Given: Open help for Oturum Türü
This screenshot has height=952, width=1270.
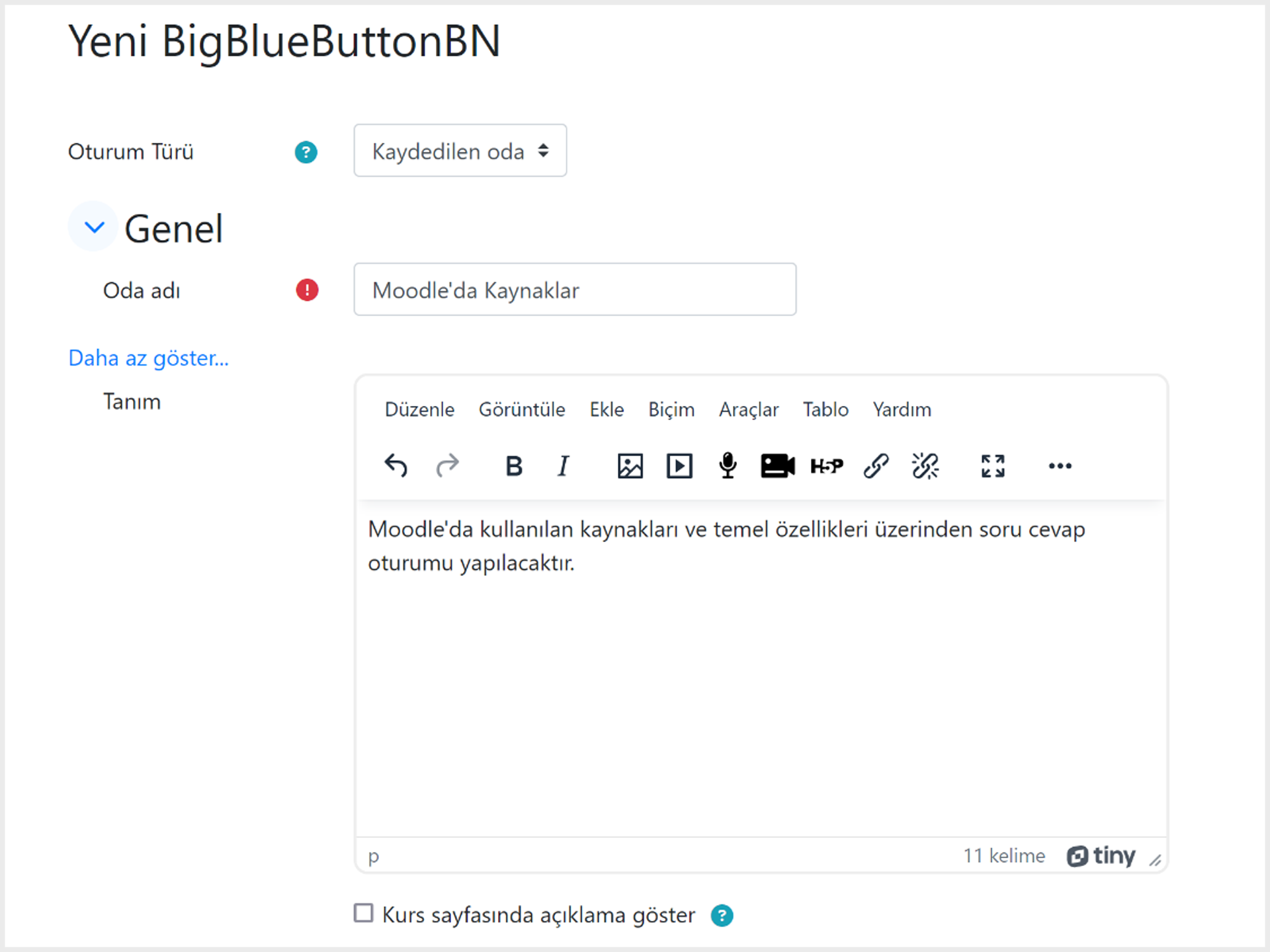Looking at the screenshot, I should pos(306,152).
